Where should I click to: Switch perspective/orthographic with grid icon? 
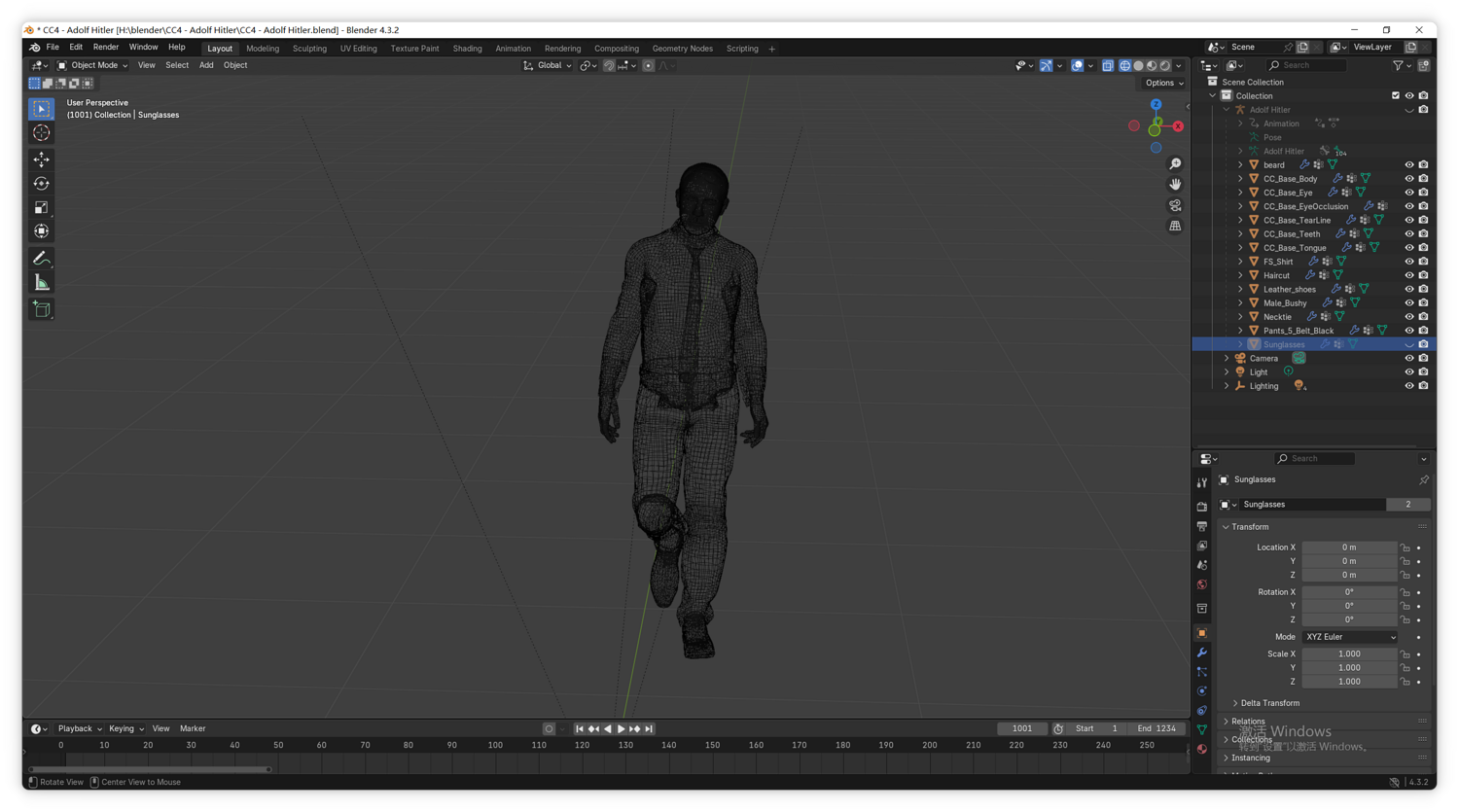click(x=1175, y=226)
